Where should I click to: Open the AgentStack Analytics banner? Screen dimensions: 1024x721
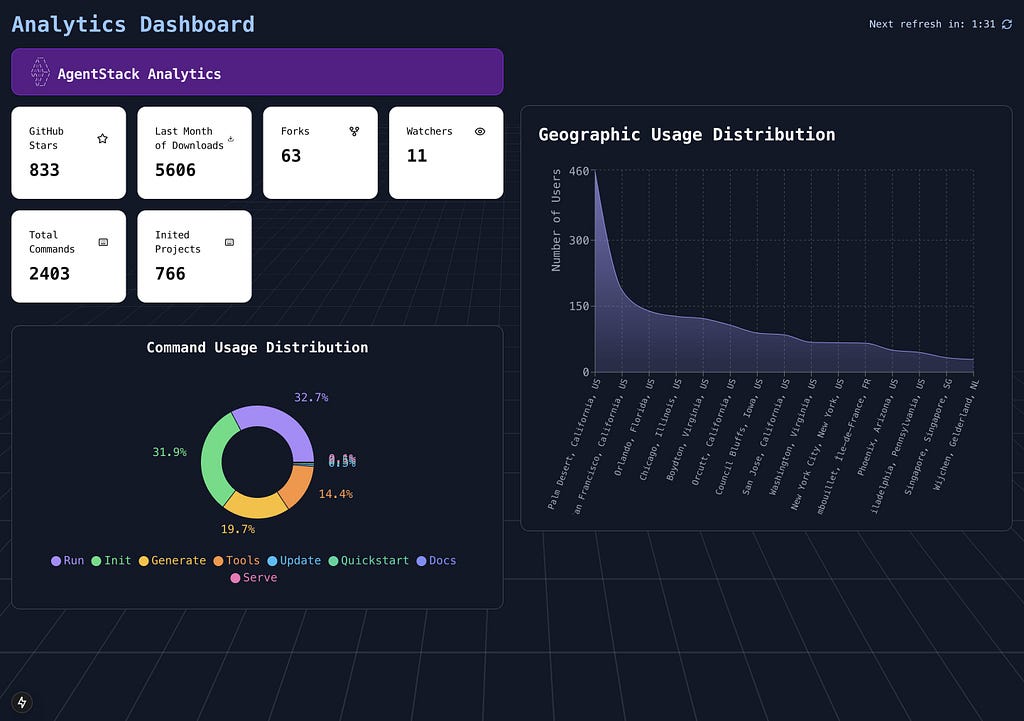coord(257,72)
